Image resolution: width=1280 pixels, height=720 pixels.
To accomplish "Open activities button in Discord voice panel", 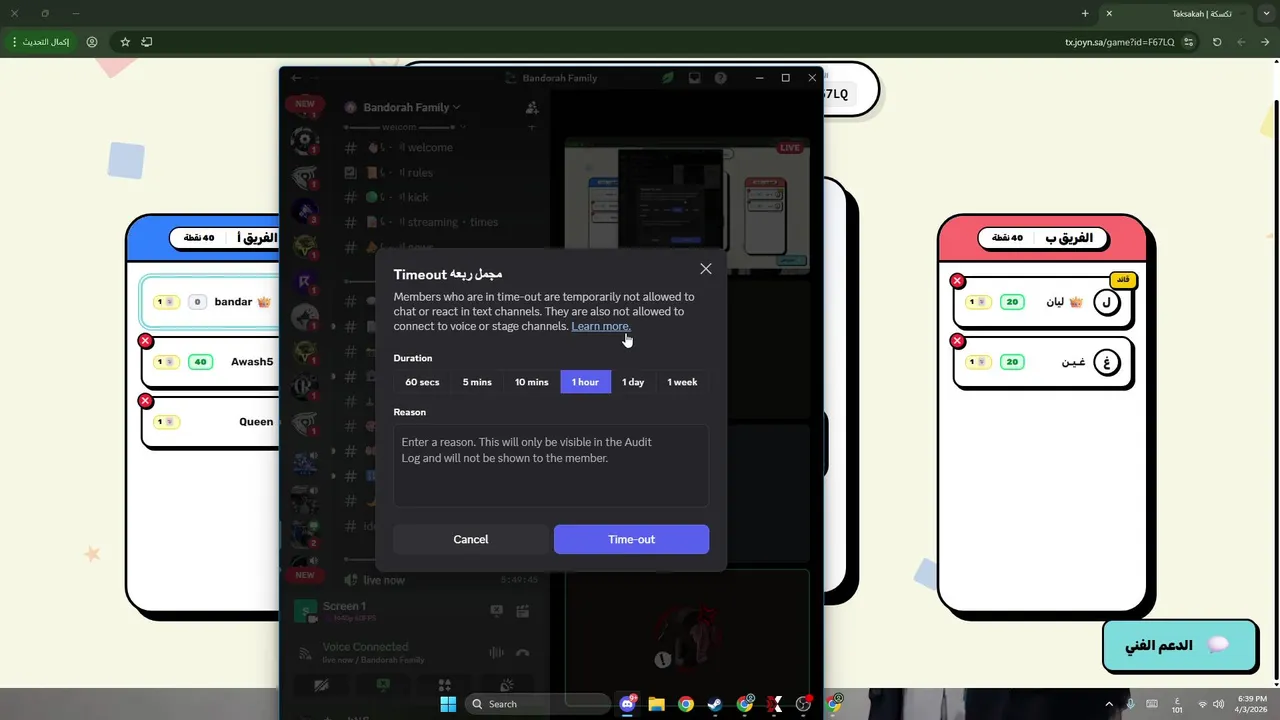I will point(445,685).
